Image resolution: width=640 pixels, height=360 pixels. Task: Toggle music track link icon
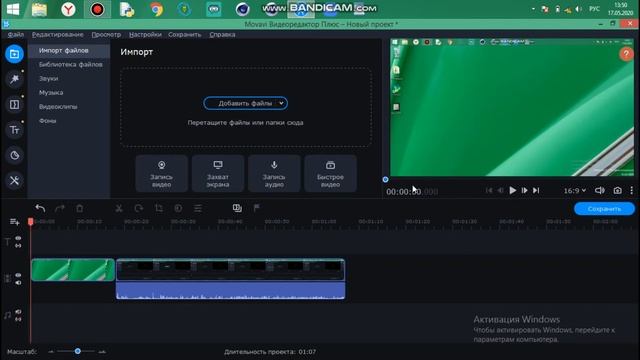(18, 319)
